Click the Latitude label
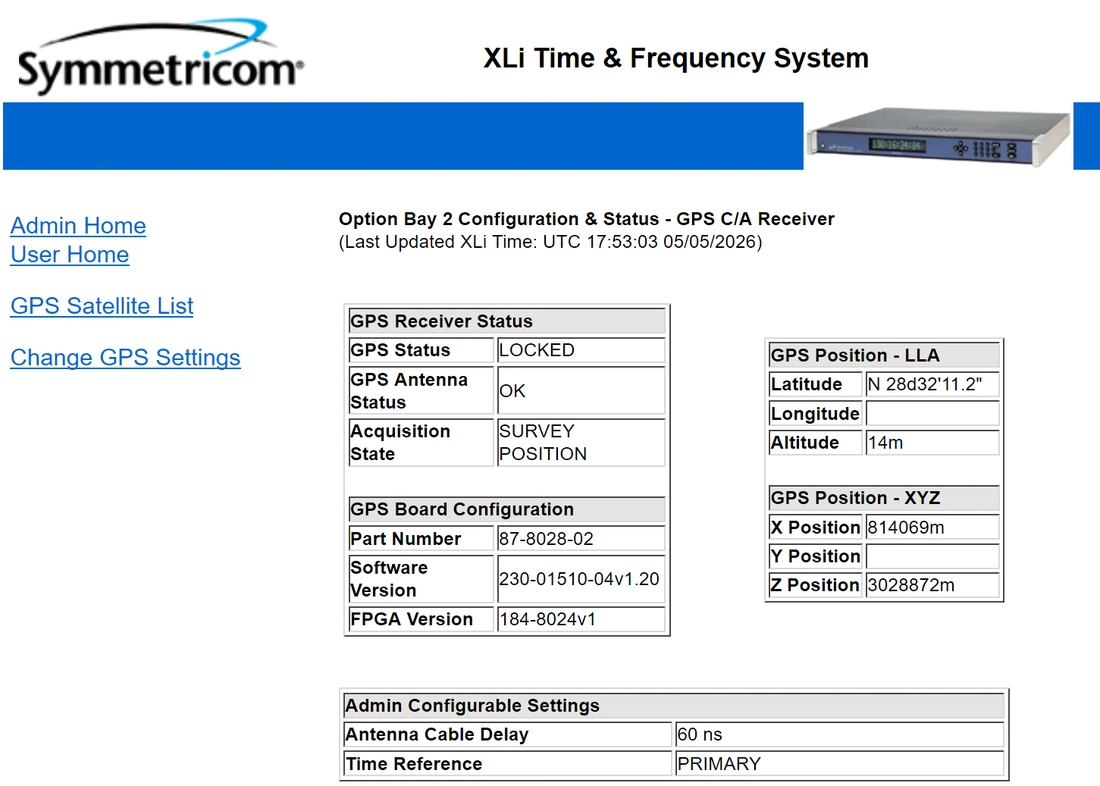 [x=806, y=385]
